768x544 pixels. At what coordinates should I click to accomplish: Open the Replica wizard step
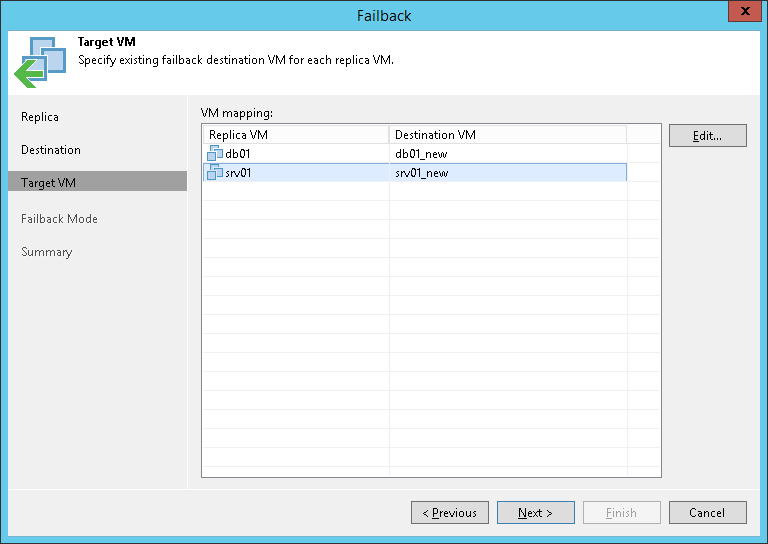[x=40, y=117]
